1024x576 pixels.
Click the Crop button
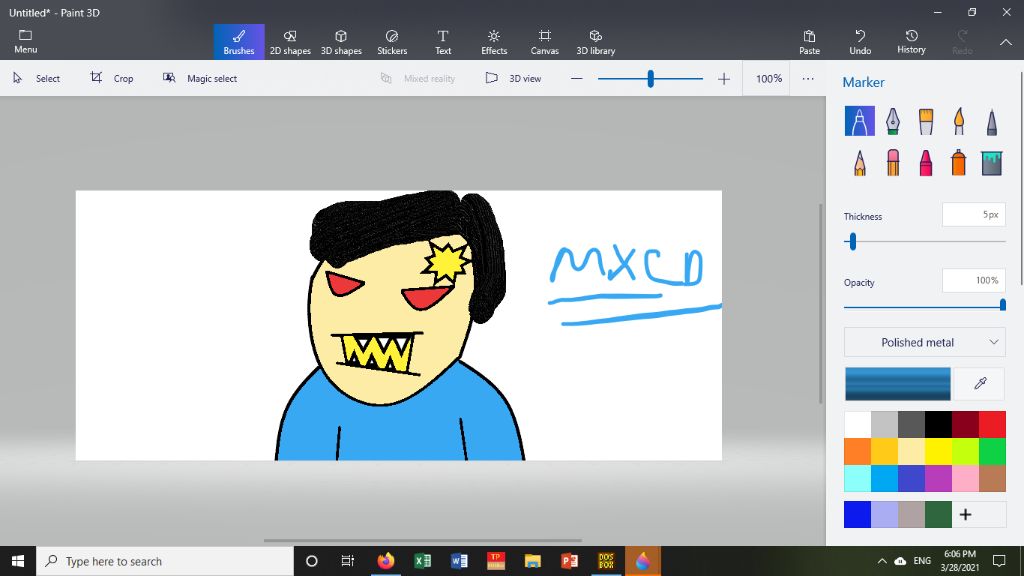pyautogui.click(x=112, y=78)
